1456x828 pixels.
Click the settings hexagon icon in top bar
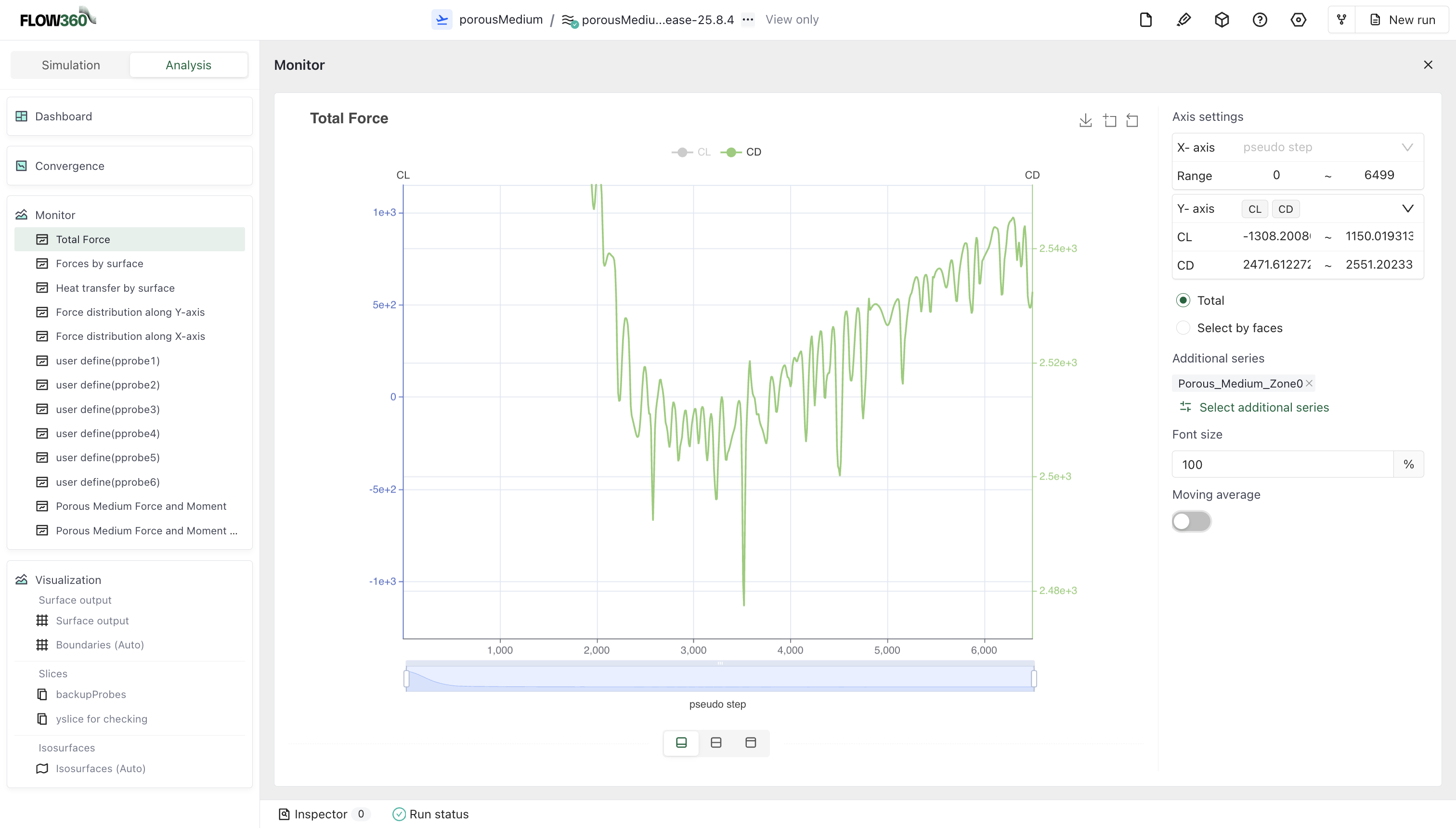click(1299, 19)
